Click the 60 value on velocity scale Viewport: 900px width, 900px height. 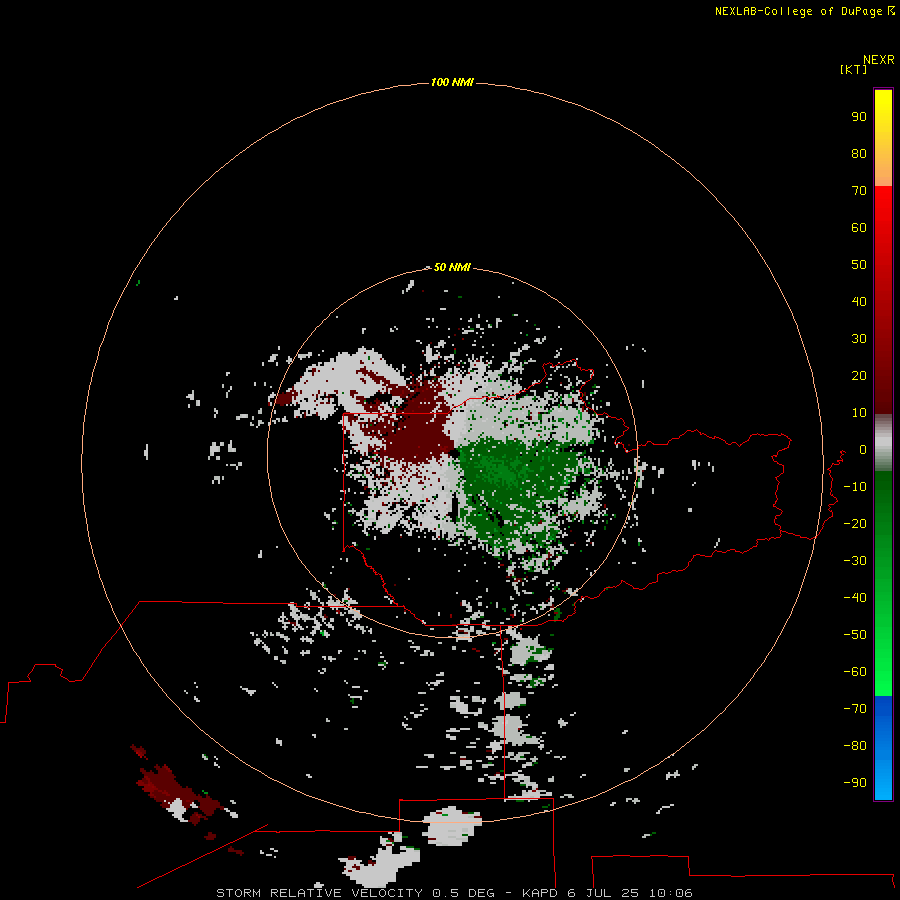[859, 228]
